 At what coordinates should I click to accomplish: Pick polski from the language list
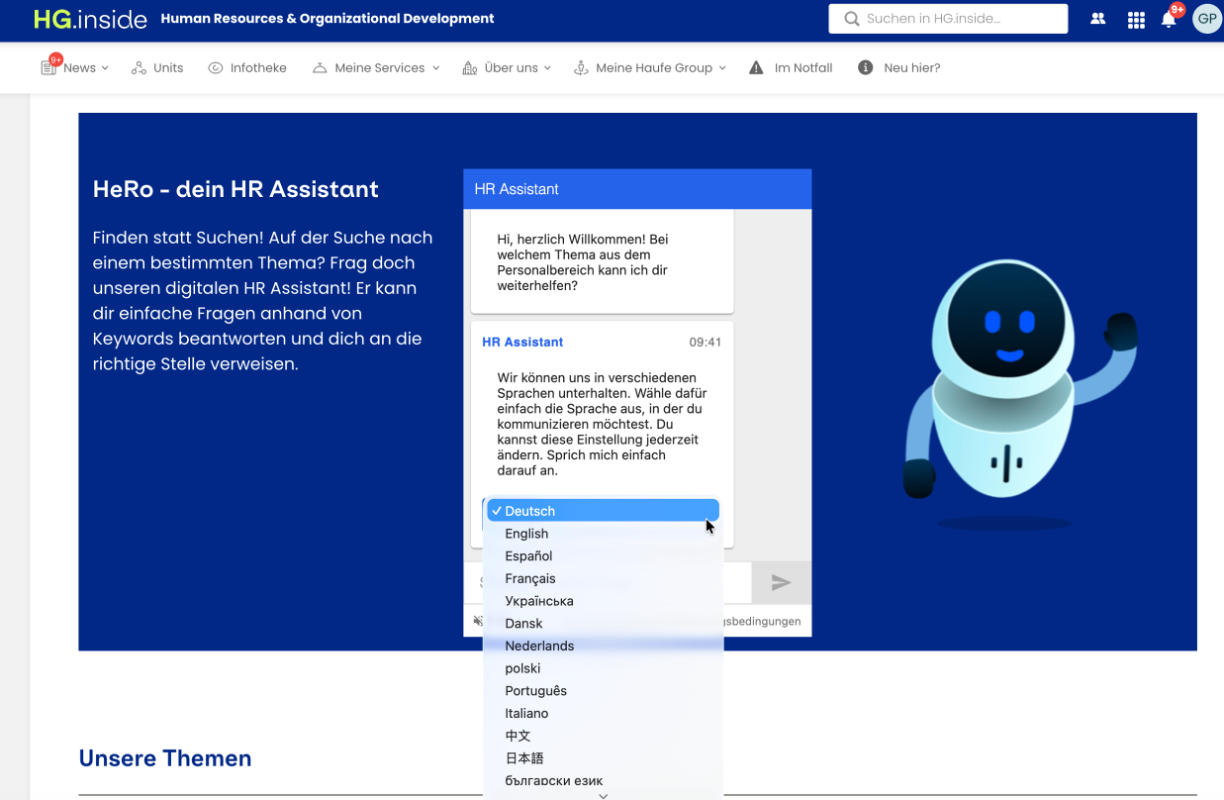click(x=603, y=669)
